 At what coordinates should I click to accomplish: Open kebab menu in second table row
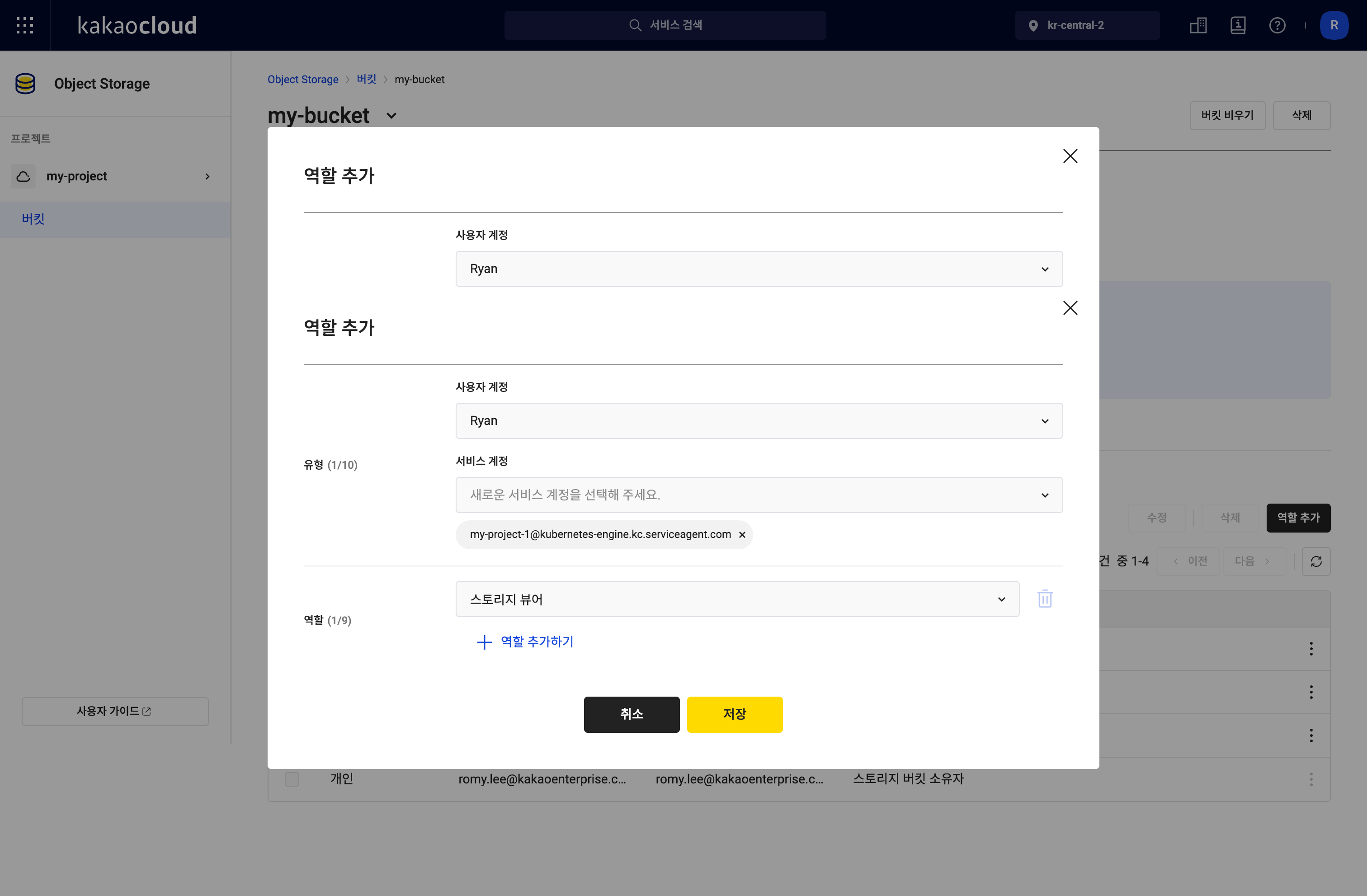coord(1310,692)
